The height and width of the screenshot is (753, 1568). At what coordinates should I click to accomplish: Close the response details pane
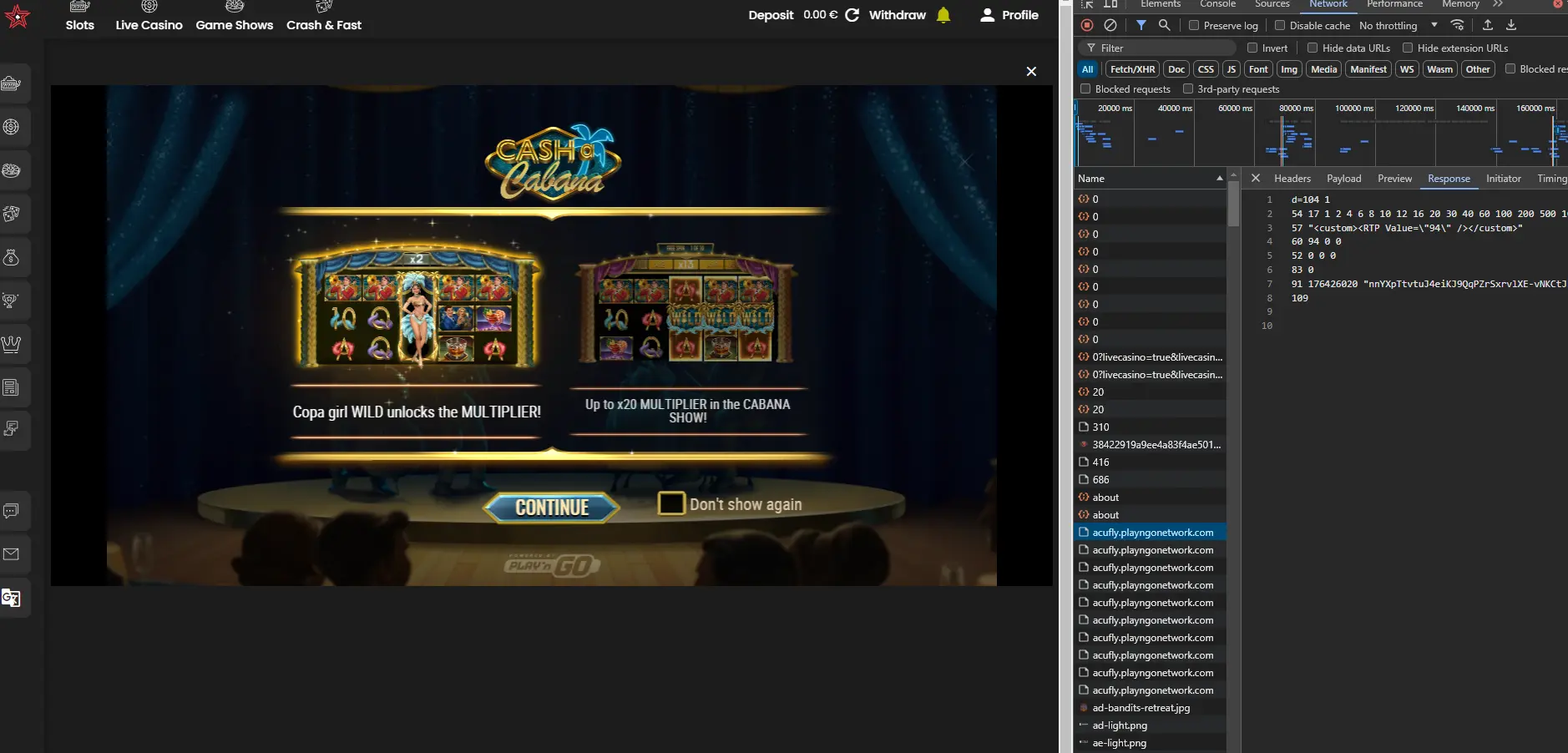point(1256,178)
